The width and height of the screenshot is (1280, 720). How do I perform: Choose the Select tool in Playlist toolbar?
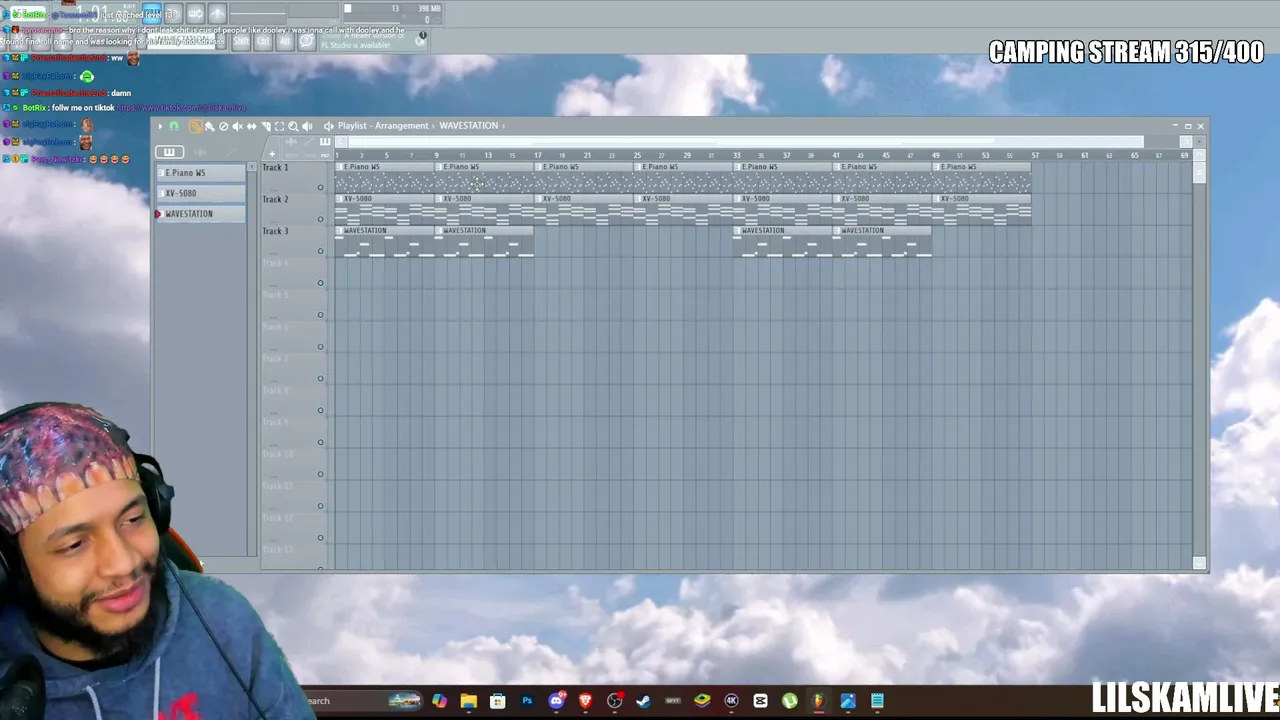pyautogui.click(x=279, y=126)
